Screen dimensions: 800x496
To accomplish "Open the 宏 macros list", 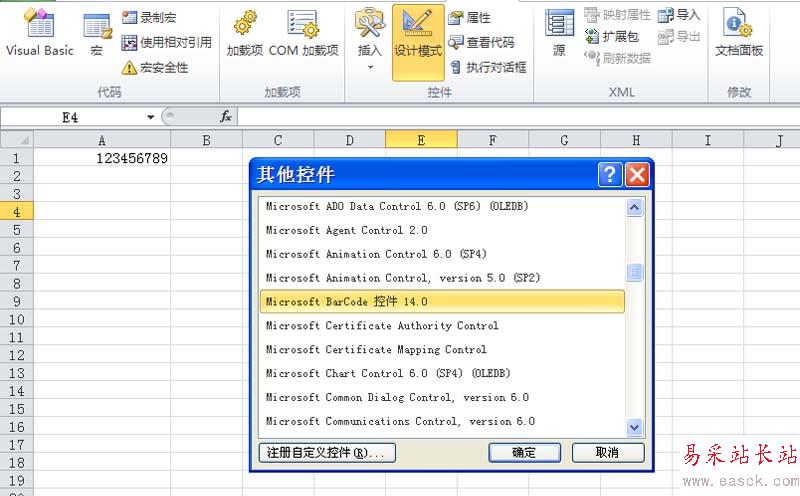I will pos(97,34).
